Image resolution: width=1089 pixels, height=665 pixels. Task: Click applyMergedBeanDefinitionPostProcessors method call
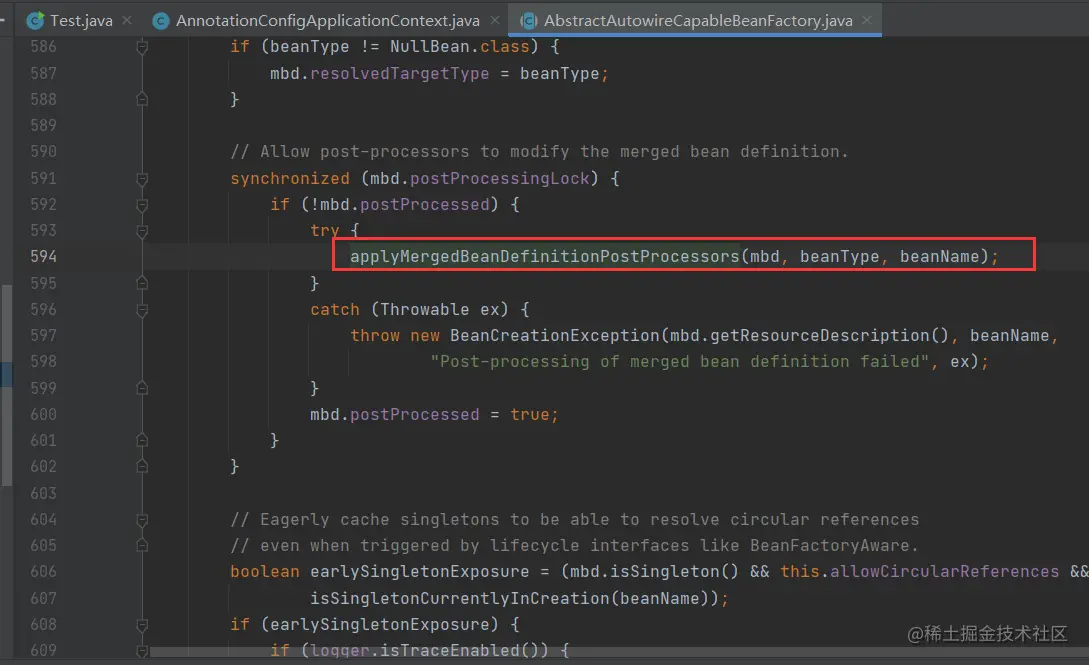[x=544, y=257]
